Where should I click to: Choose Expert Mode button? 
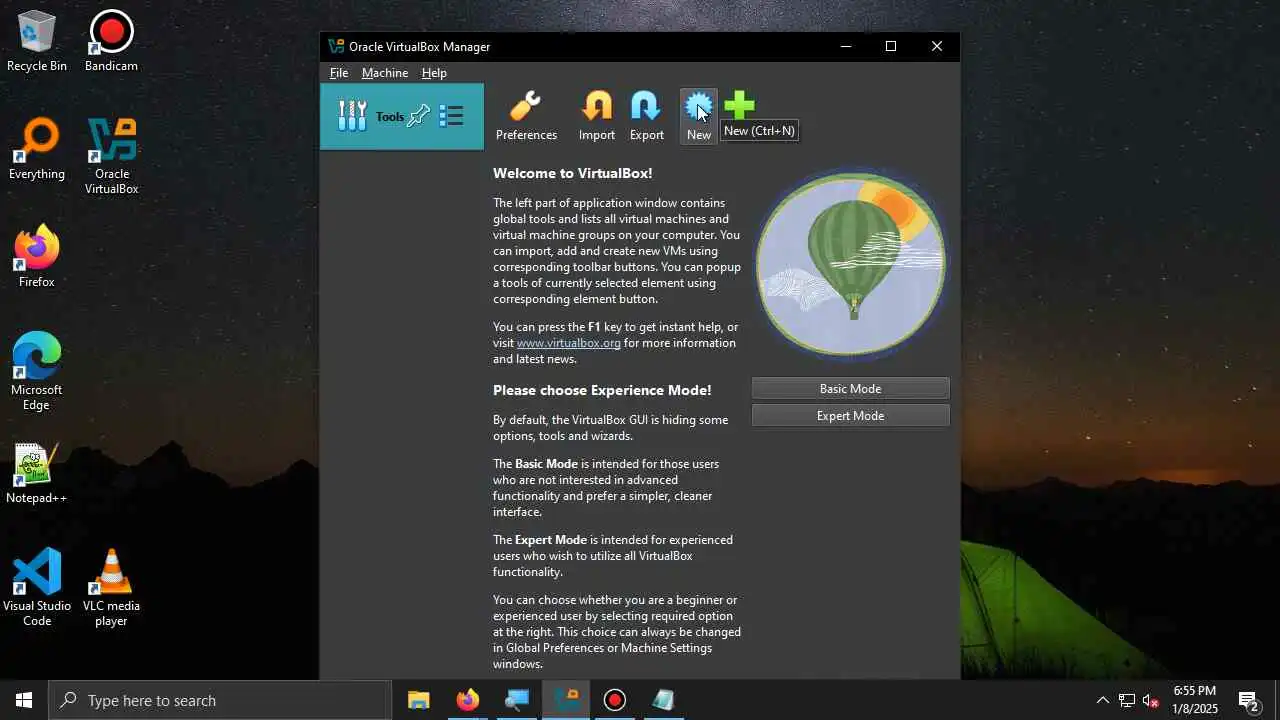tap(850, 415)
